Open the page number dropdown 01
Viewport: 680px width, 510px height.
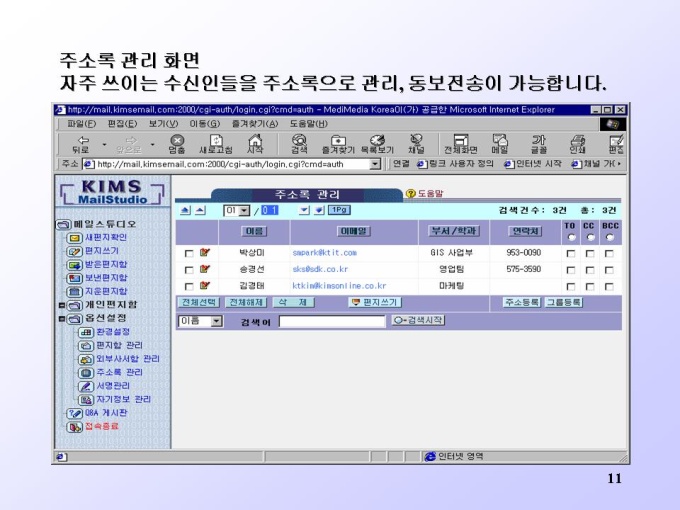[x=237, y=211]
